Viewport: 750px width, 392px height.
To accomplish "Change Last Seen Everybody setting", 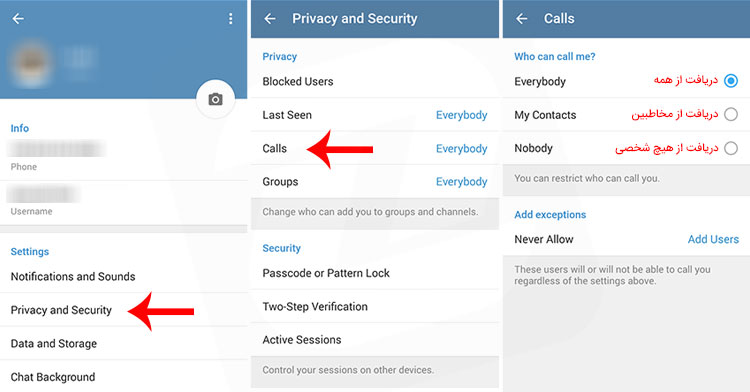I will coord(461,115).
